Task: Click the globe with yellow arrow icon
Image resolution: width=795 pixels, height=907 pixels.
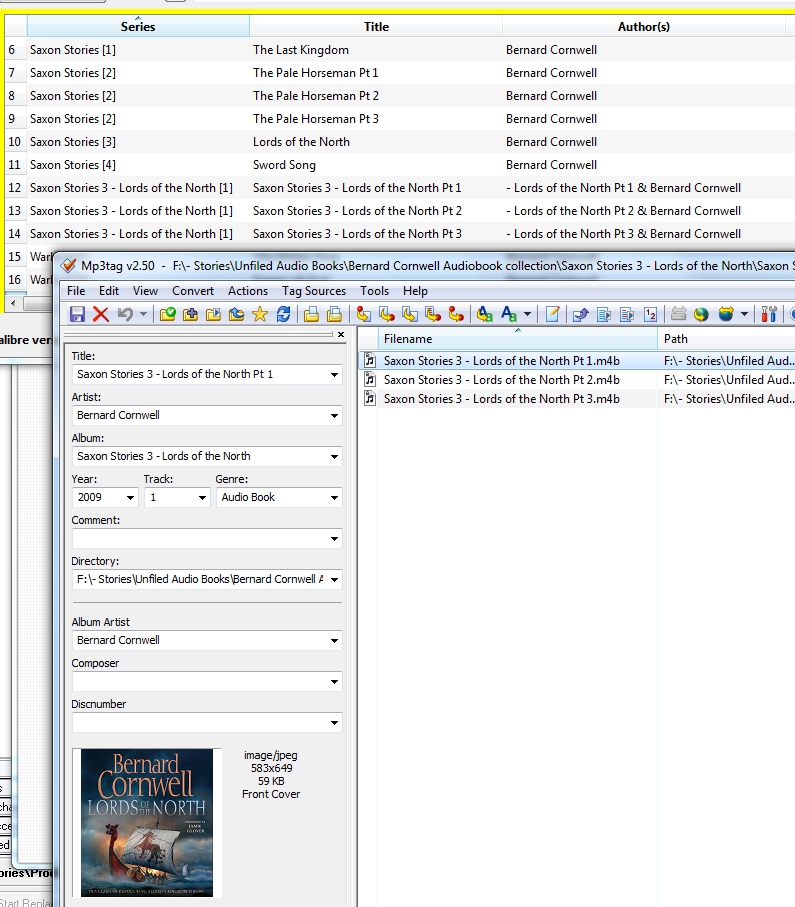Action: coord(701,314)
